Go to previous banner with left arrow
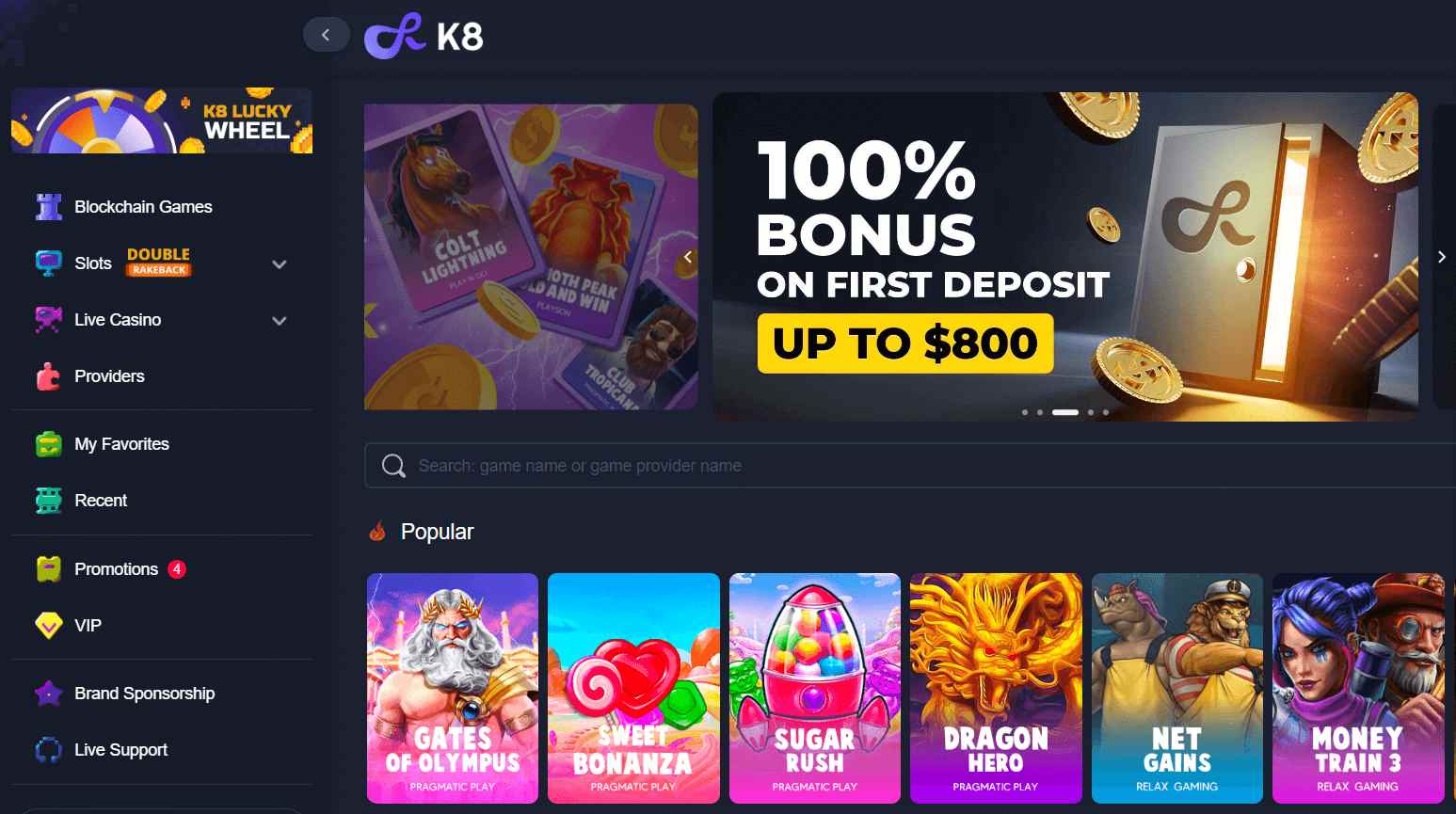This screenshot has height=814, width=1456. (x=688, y=257)
